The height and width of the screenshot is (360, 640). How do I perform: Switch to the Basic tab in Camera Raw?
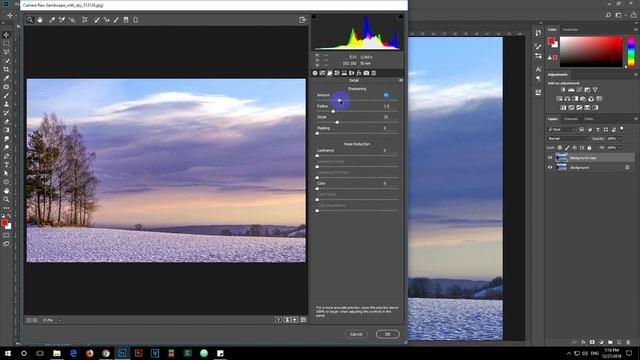(x=315, y=73)
